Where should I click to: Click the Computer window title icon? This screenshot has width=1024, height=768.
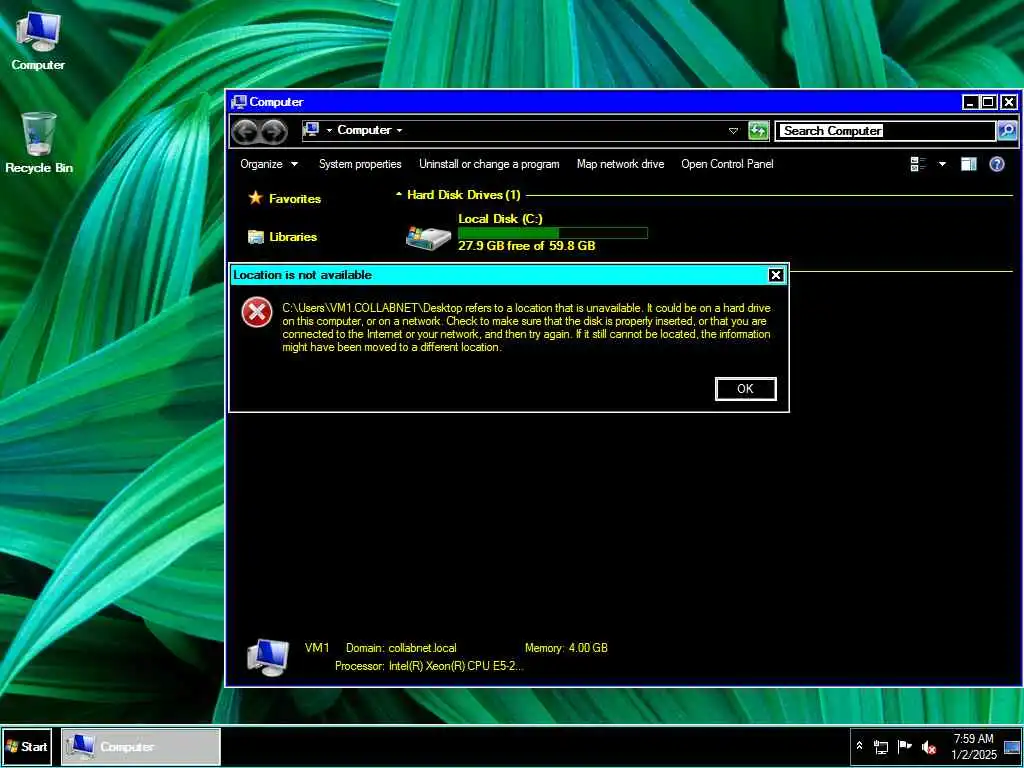pos(239,102)
